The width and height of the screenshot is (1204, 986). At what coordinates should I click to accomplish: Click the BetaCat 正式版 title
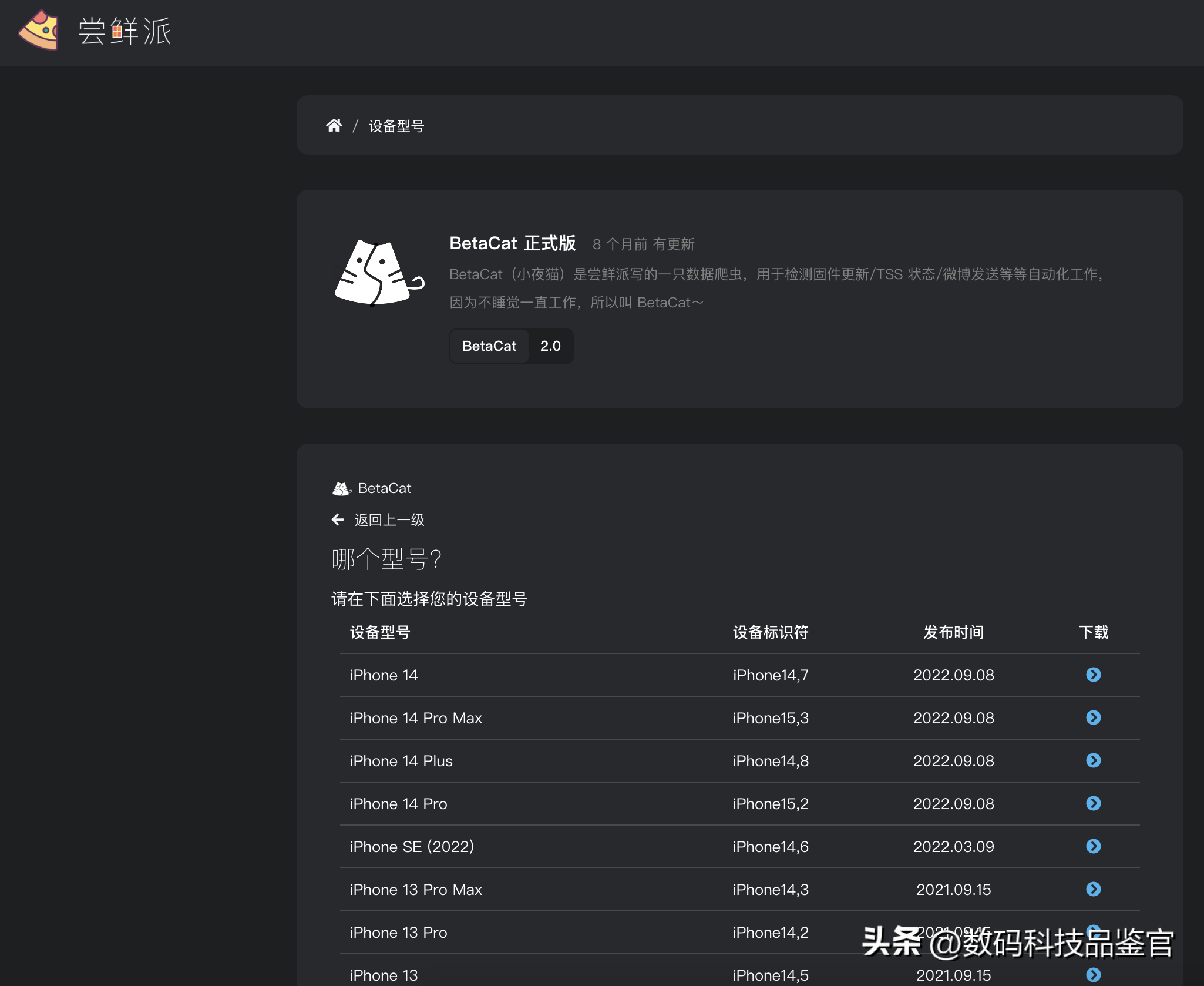(x=512, y=243)
